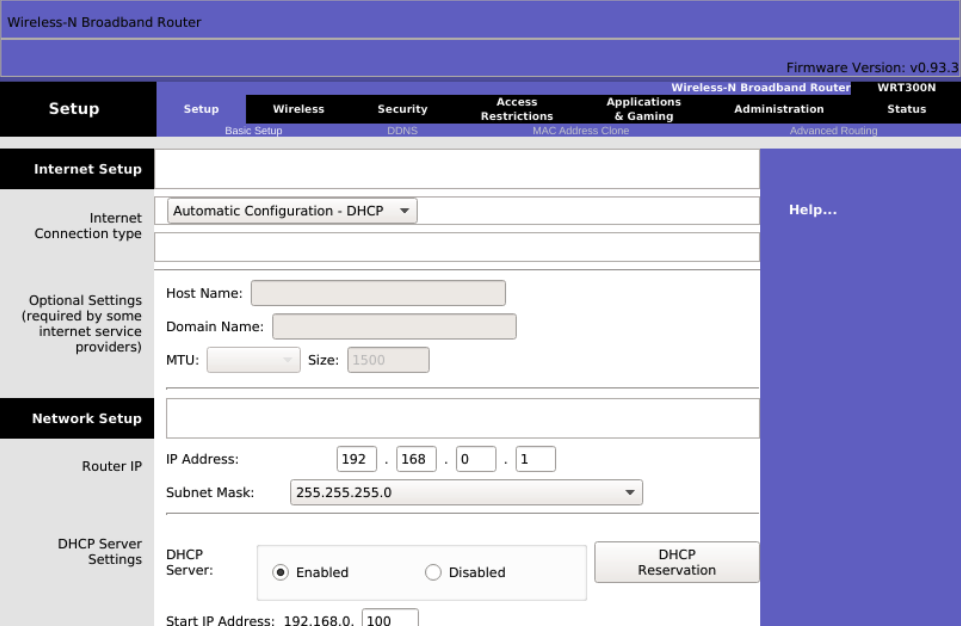Screen dimensions: 961x626
Task: Open the Setup tab
Action: tap(201, 109)
